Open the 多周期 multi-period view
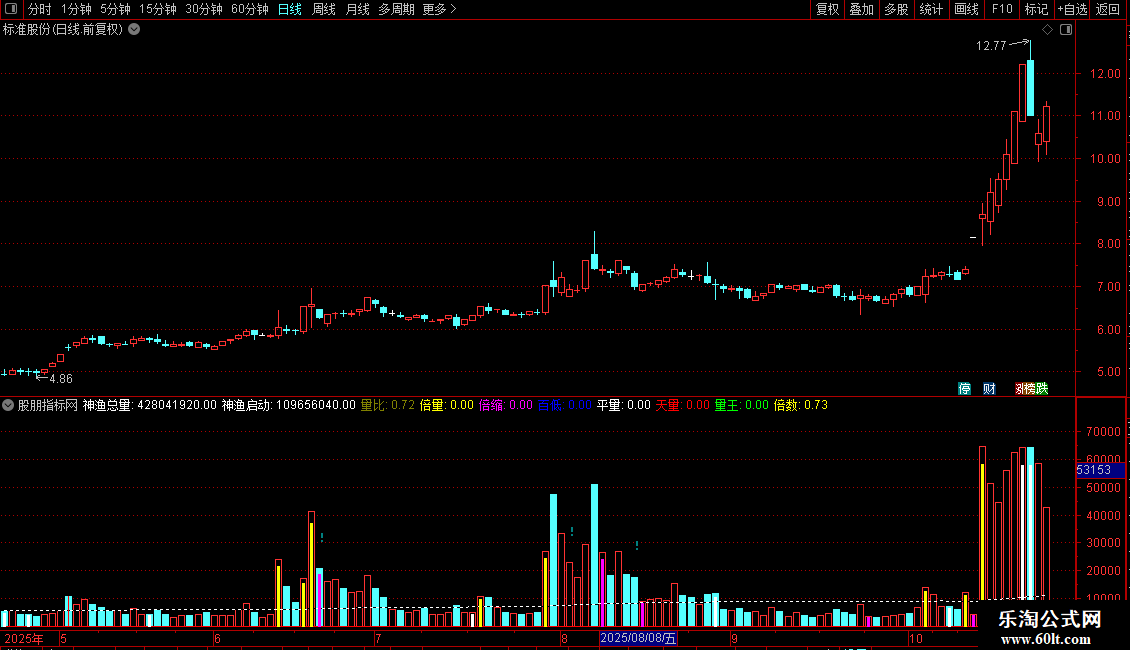Screen dimensions: 1130x650 [x=396, y=9]
